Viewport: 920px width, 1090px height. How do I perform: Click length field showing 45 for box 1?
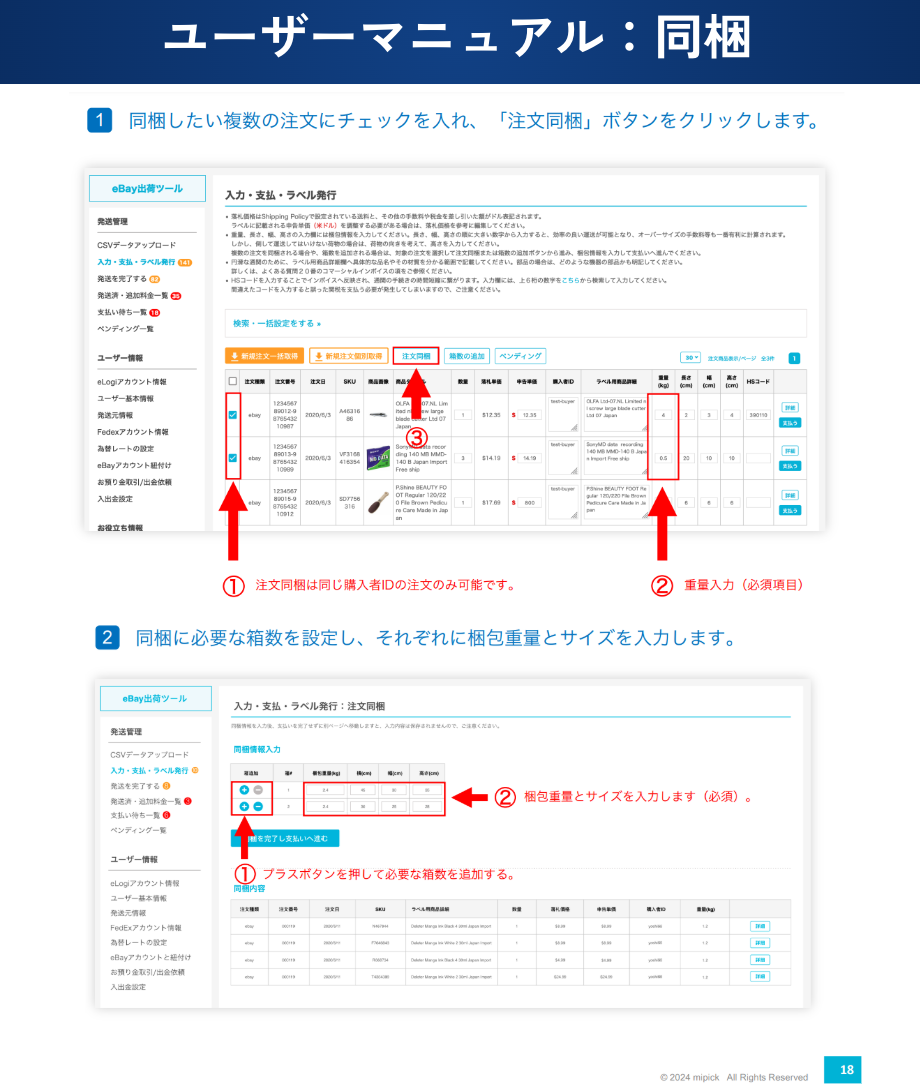(x=363, y=790)
